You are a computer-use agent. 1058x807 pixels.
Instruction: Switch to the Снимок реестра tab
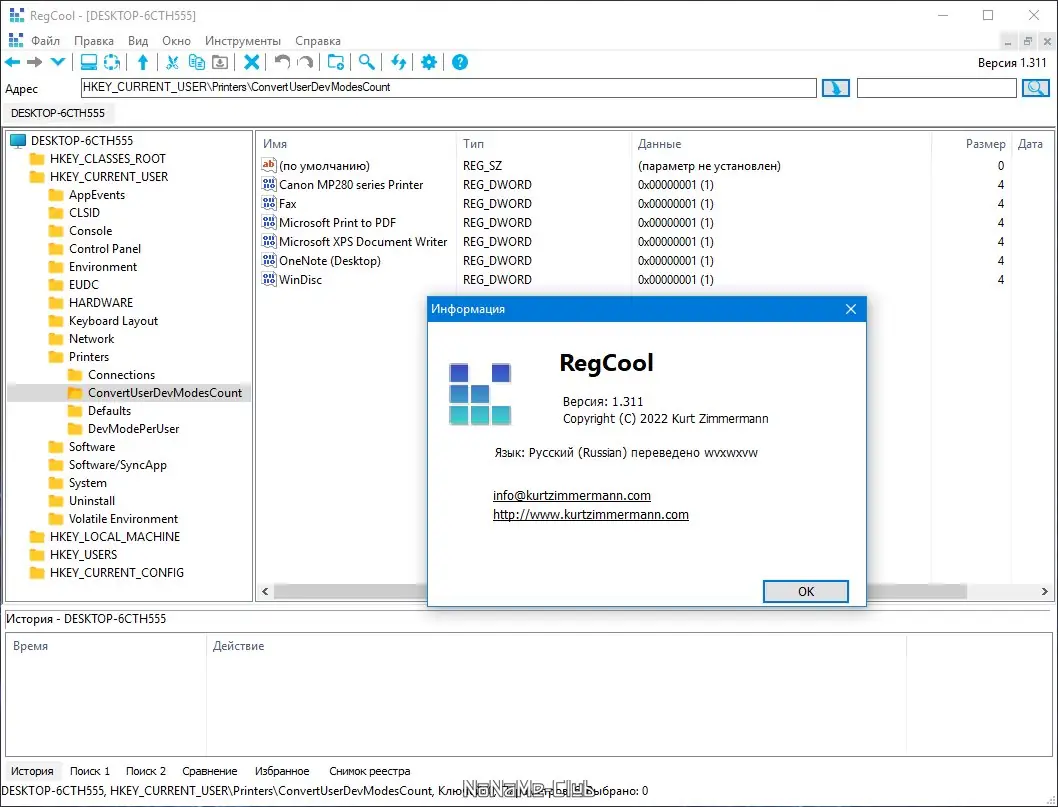(x=370, y=771)
